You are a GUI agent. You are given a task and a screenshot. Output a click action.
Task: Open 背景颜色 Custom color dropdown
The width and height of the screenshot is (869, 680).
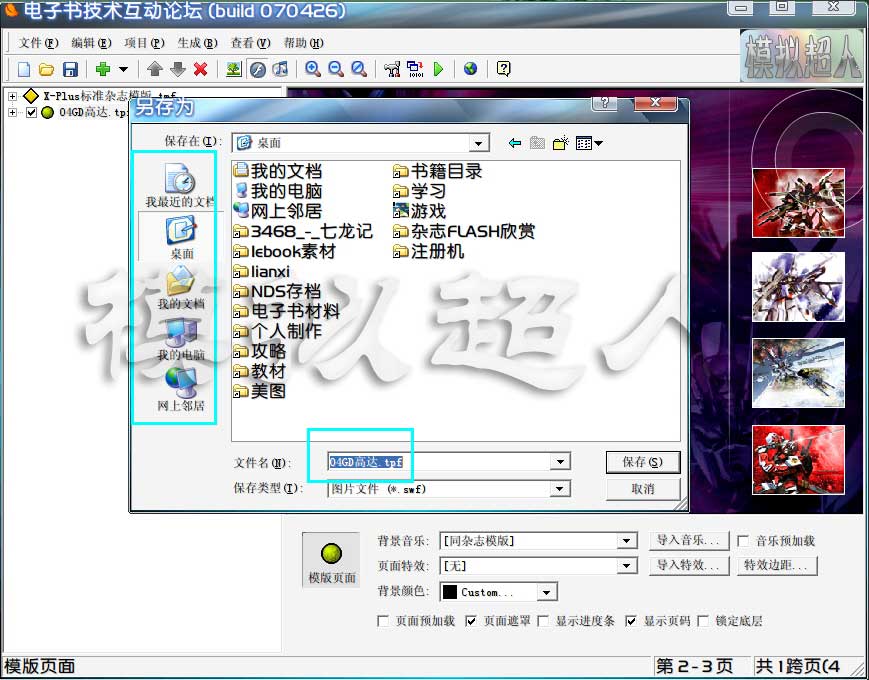pyautogui.click(x=546, y=592)
